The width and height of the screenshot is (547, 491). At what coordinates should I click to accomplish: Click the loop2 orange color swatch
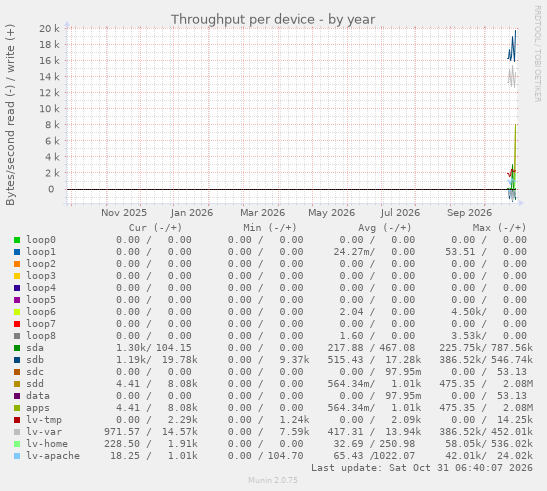17,264
